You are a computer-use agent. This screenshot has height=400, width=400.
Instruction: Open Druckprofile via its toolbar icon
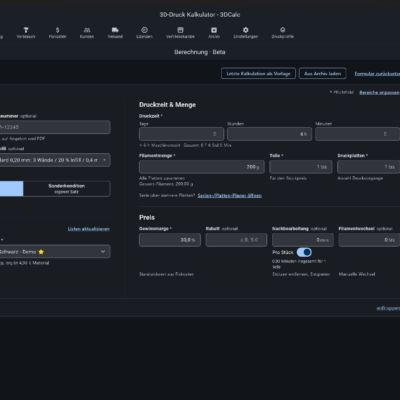283,30
